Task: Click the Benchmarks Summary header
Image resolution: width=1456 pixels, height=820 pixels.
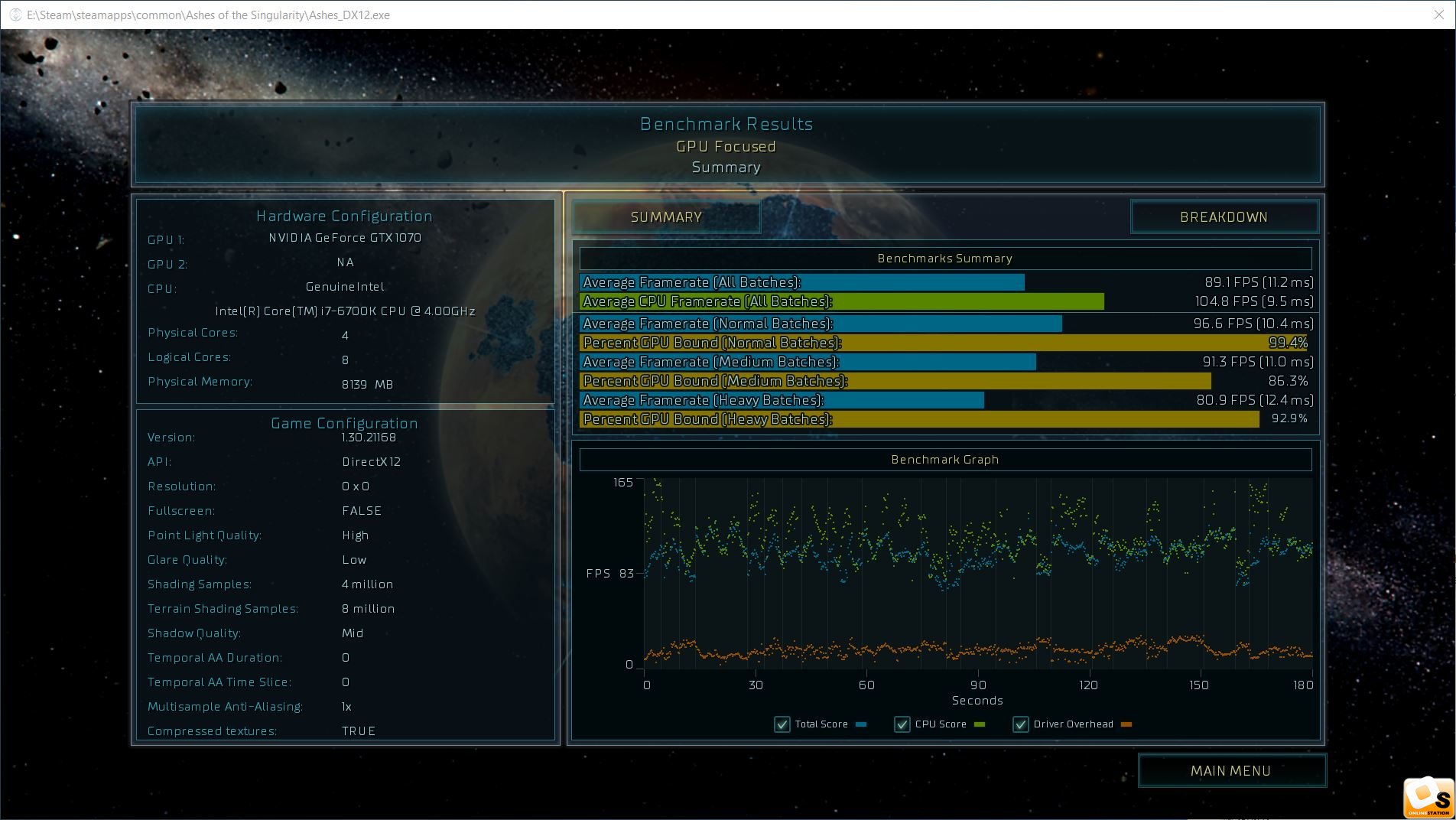Action: click(x=945, y=259)
